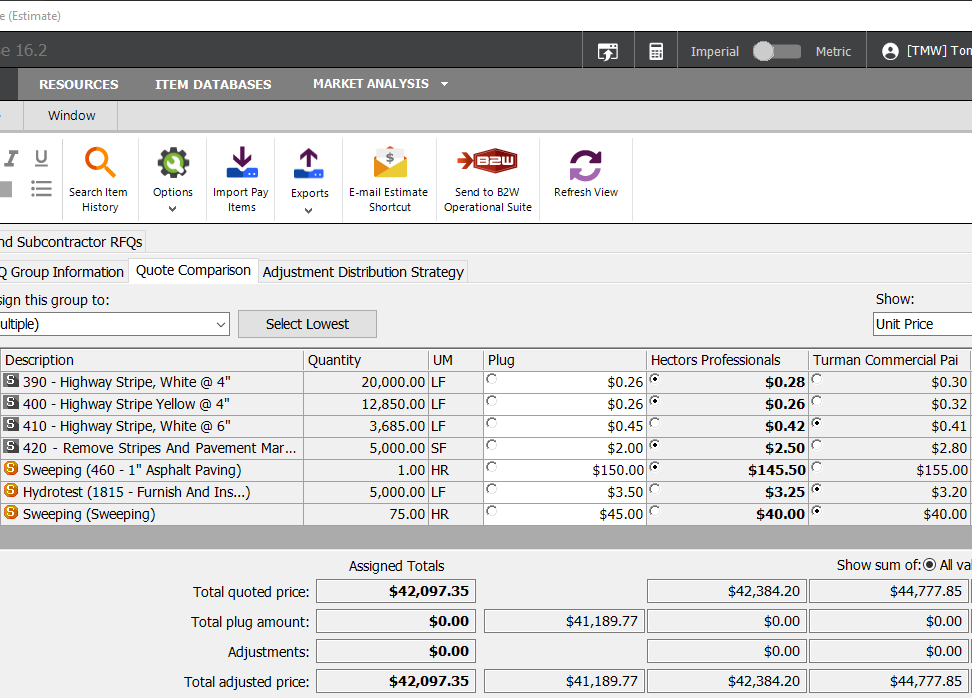Expand the Exports chevron
The height and width of the screenshot is (698, 972).
(x=309, y=211)
